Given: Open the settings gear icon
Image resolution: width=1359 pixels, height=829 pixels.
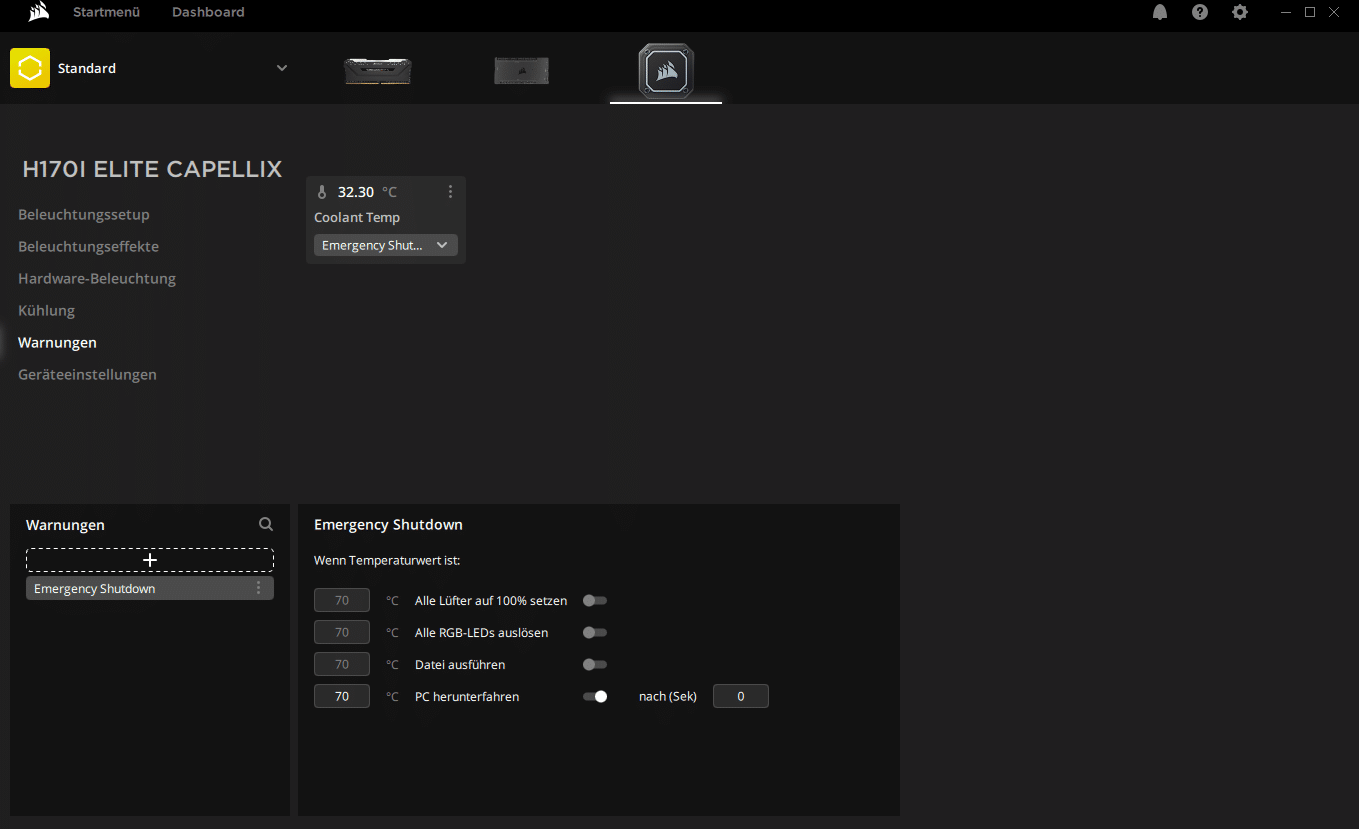Looking at the screenshot, I should 1240,12.
